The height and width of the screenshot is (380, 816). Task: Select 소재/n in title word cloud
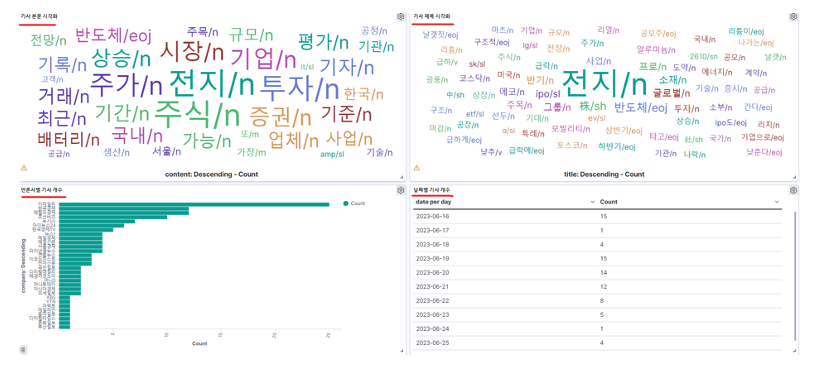672,80
